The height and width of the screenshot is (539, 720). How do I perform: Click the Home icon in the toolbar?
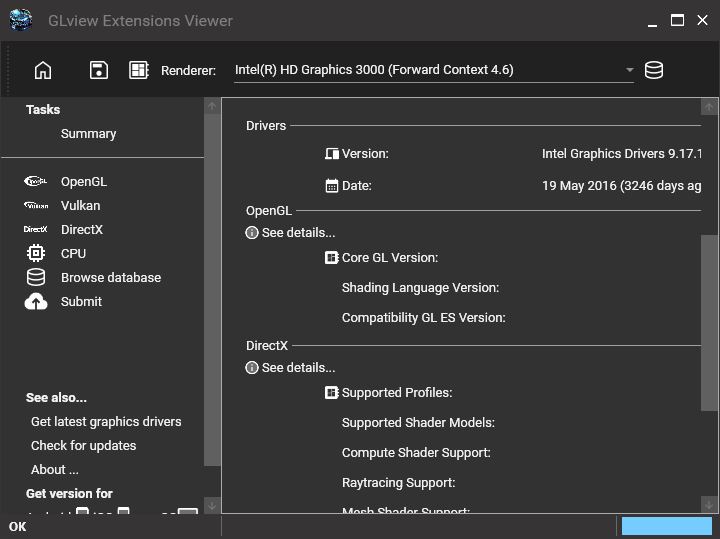[43, 70]
